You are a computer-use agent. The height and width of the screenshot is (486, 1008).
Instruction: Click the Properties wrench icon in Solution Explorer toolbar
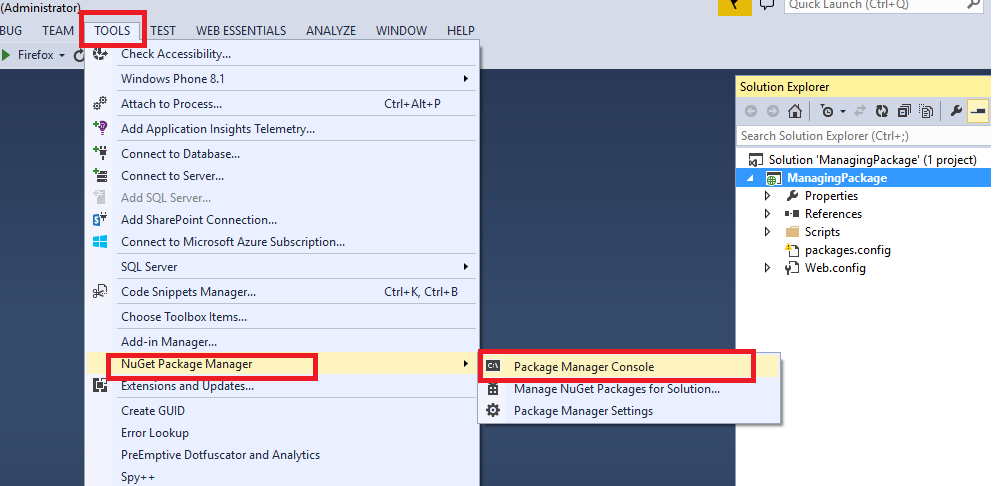pyautogui.click(x=957, y=111)
